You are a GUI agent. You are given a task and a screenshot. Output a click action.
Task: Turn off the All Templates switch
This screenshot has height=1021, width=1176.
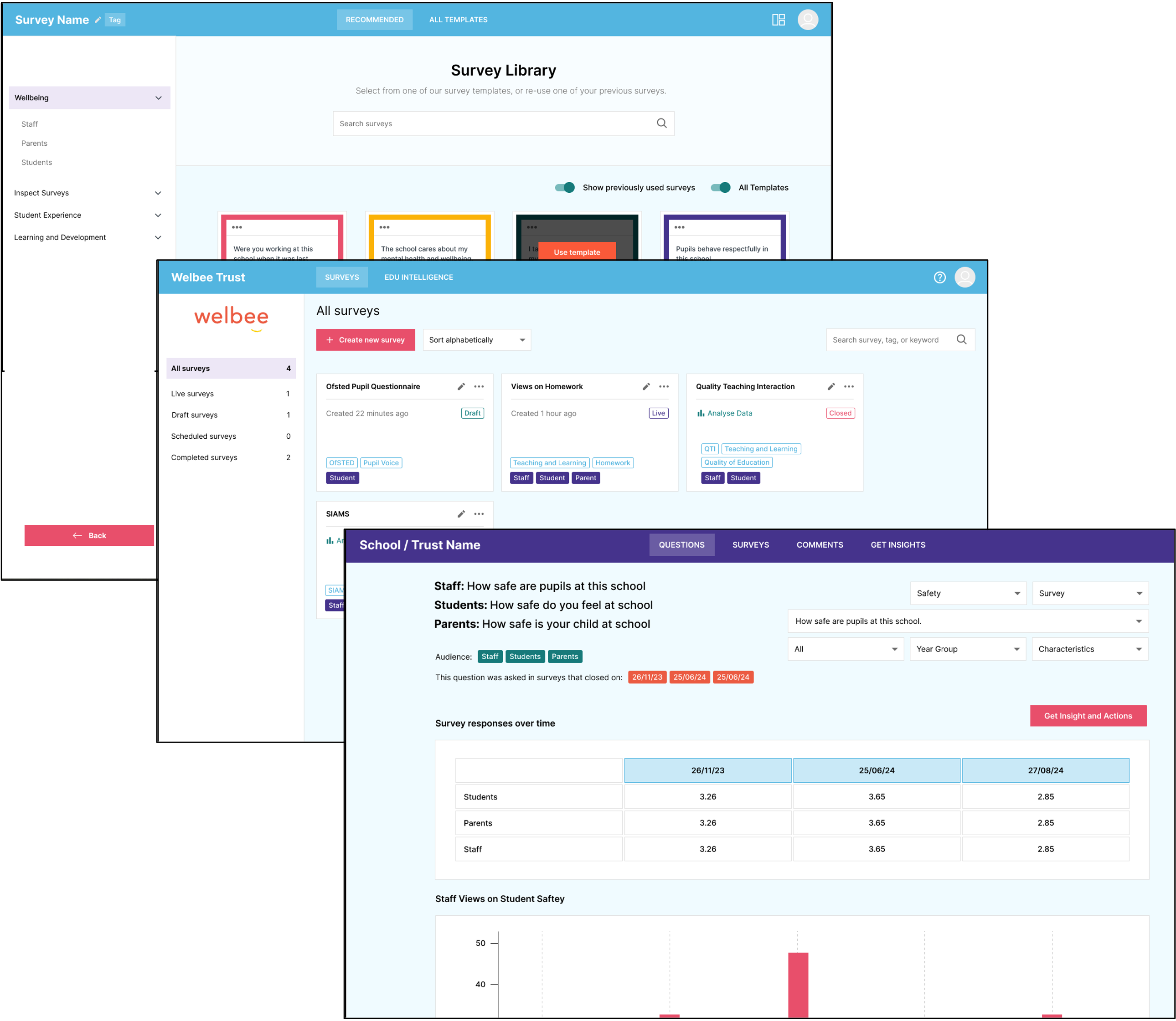pyautogui.click(x=721, y=188)
